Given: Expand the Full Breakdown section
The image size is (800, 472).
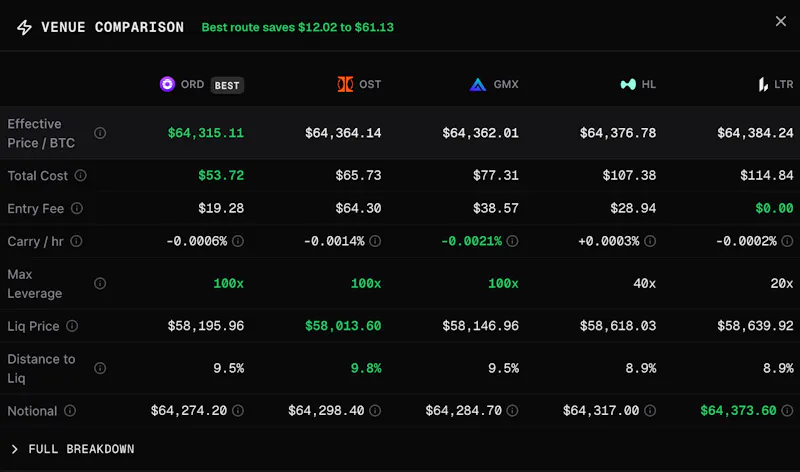Looking at the screenshot, I should pyautogui.click(x=72, y=449).
